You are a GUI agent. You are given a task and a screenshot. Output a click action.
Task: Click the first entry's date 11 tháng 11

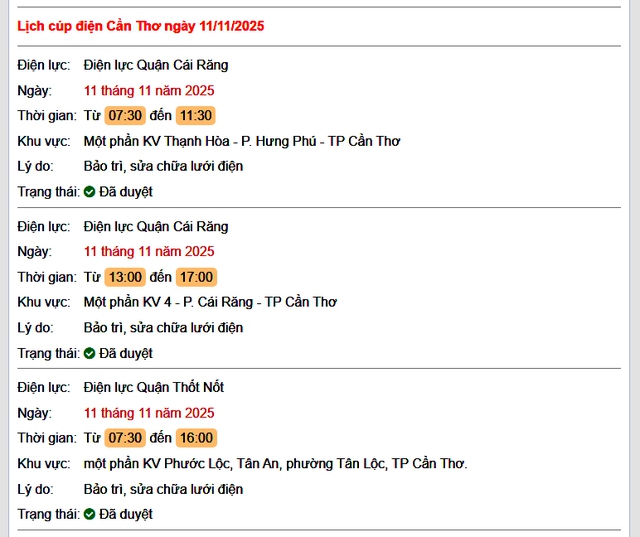tap(149, 90)
